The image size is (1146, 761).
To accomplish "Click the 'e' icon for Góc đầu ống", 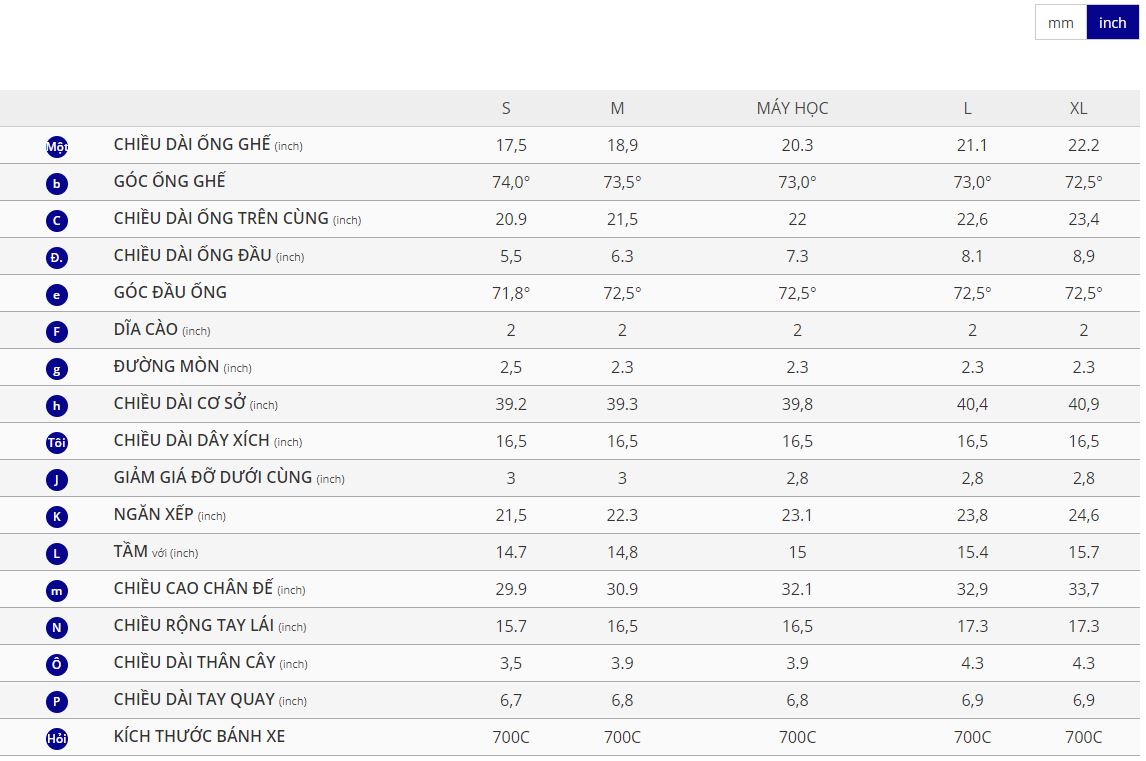I will pyautogui.click(x=57, y=294).
